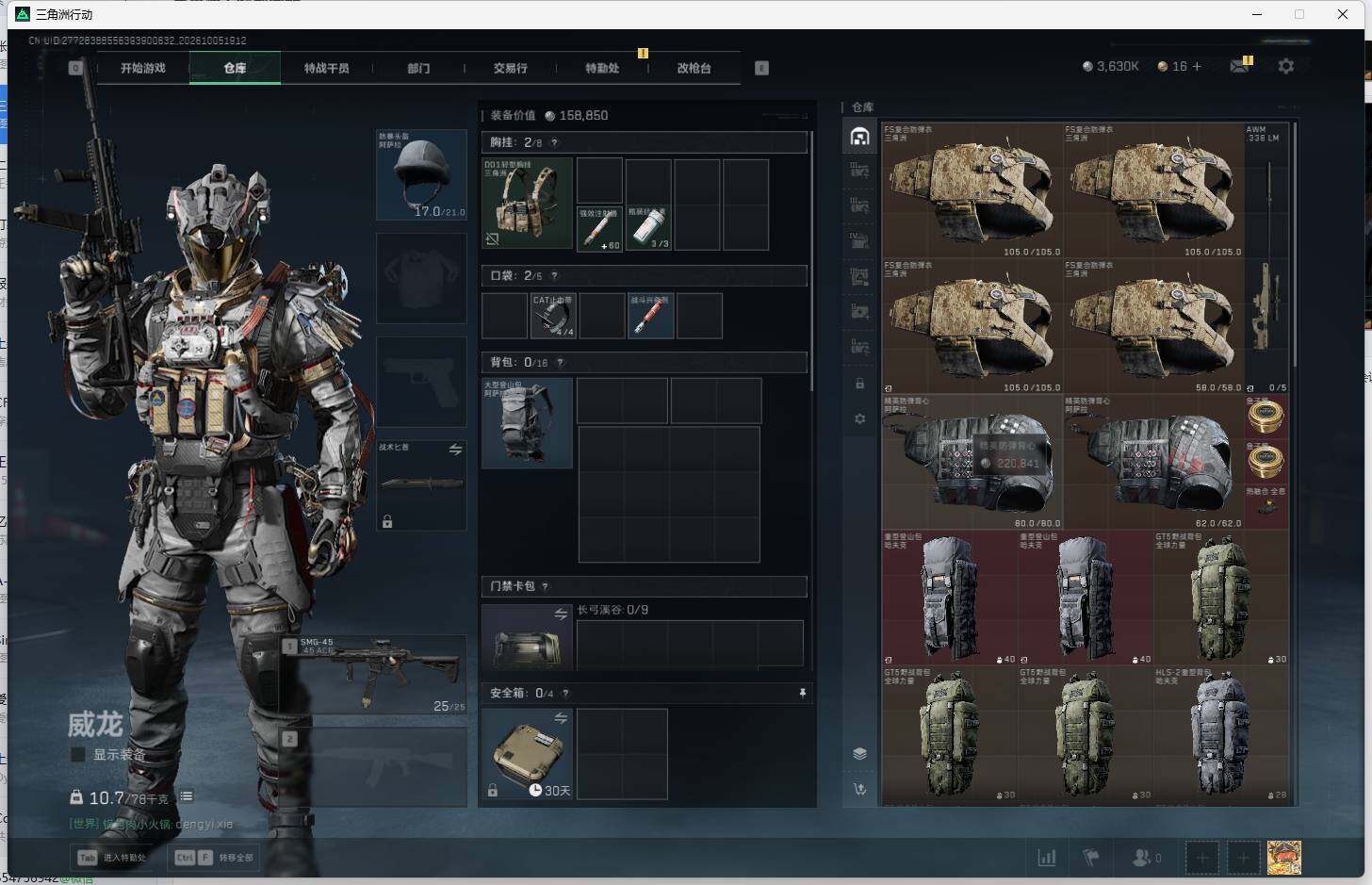Open the 特战干员 tab
The image size is (1372, 885).
[327, 68]
